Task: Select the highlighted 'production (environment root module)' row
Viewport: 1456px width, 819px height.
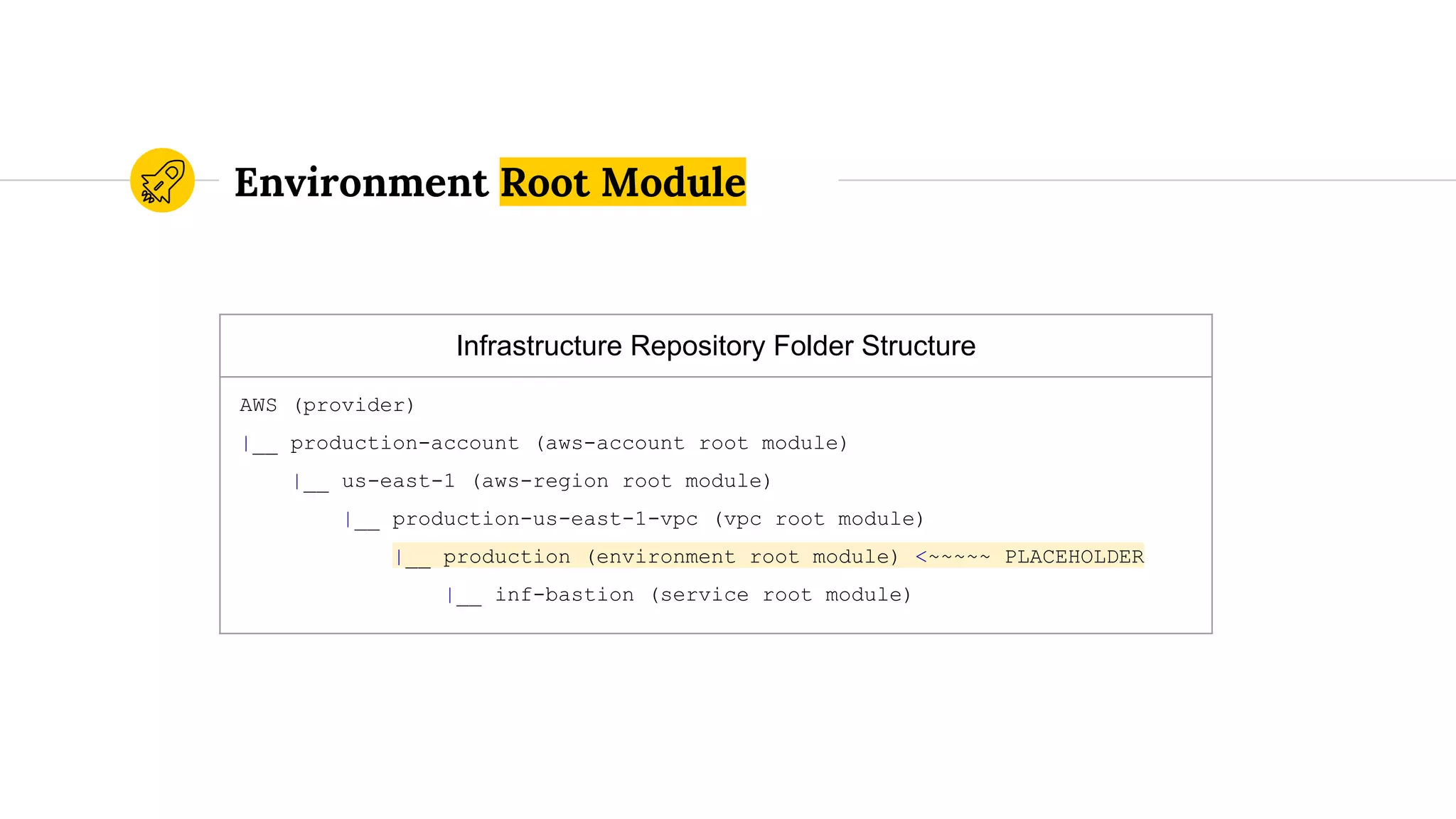Action: (769, 557)
